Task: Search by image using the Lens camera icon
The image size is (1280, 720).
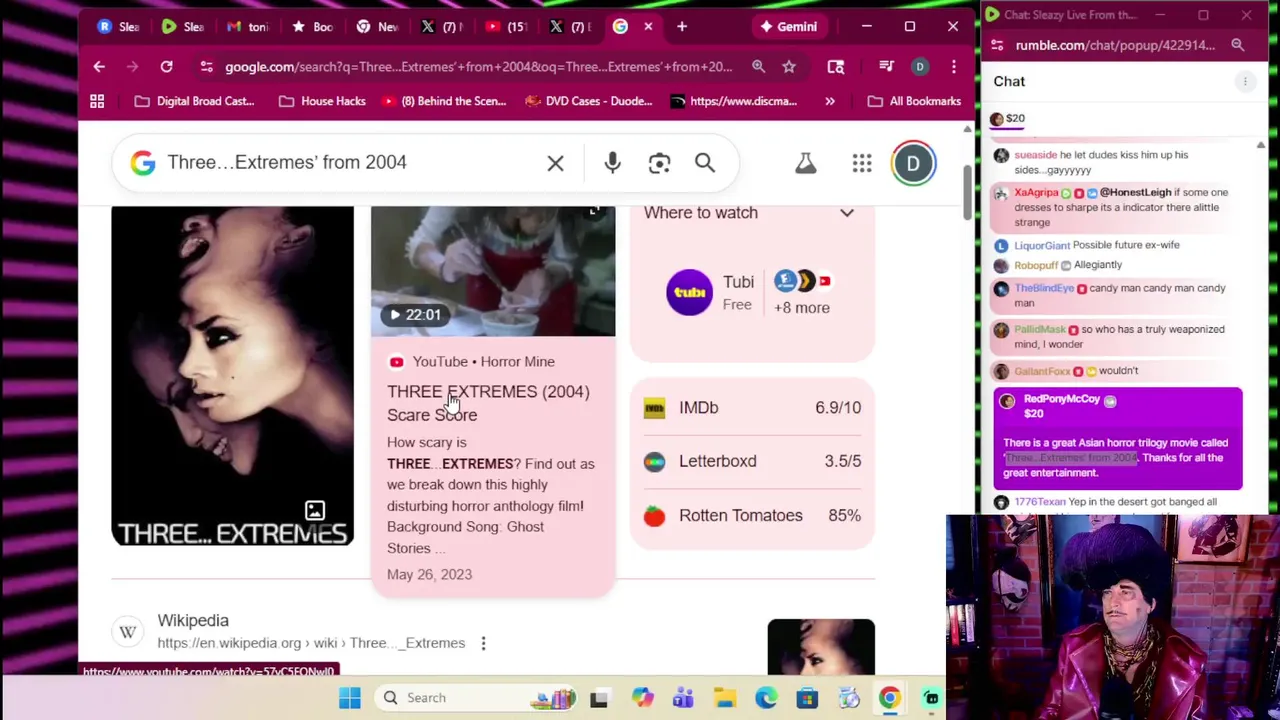Action: pyautogui.click(x=659, y=163)
